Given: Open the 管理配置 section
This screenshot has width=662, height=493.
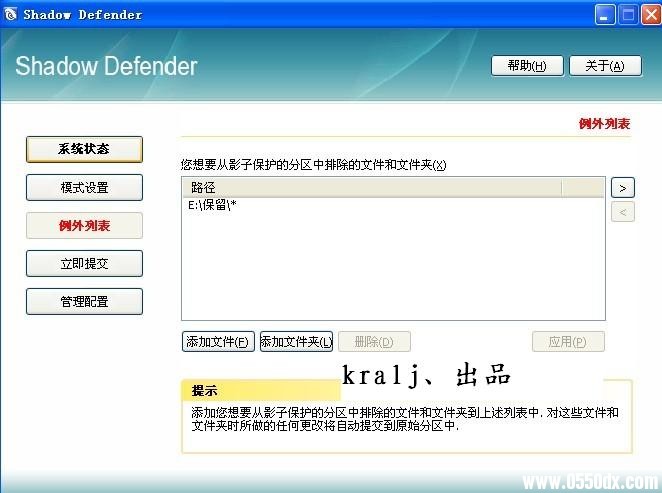Looking at the screenshot, I should point(84,301).
